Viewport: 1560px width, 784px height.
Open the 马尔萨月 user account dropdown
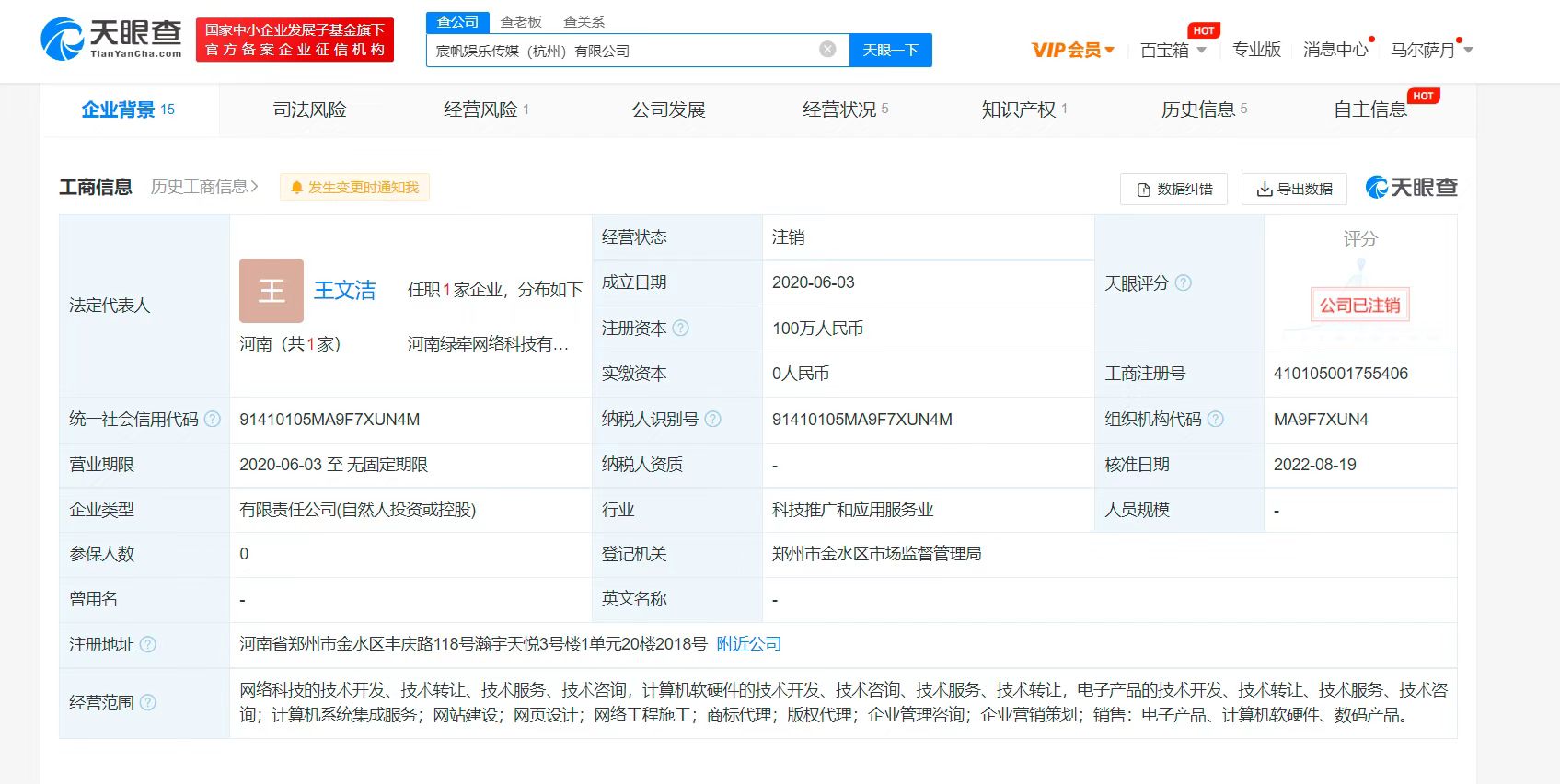(x=1432, y=50)
